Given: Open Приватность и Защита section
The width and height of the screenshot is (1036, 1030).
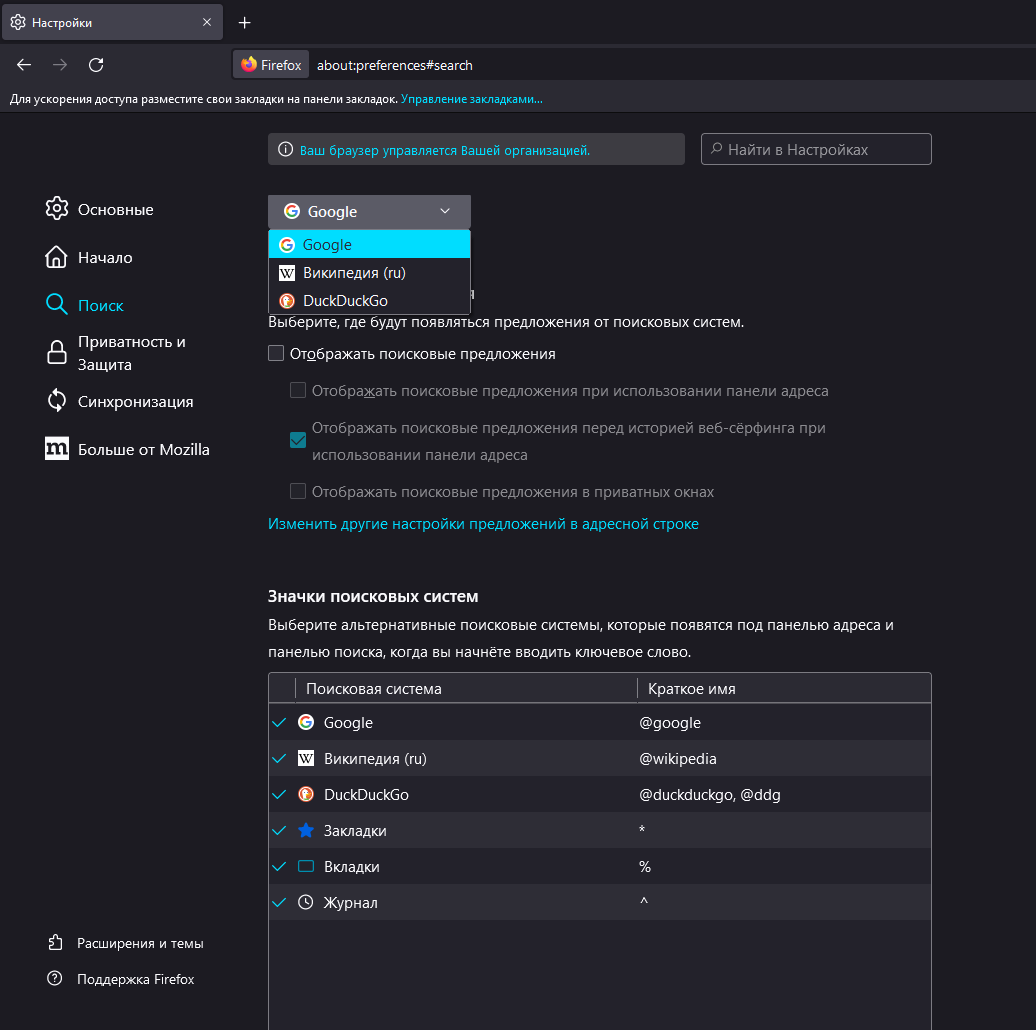Looking at the screenshot, I should (x=131, y=353).
